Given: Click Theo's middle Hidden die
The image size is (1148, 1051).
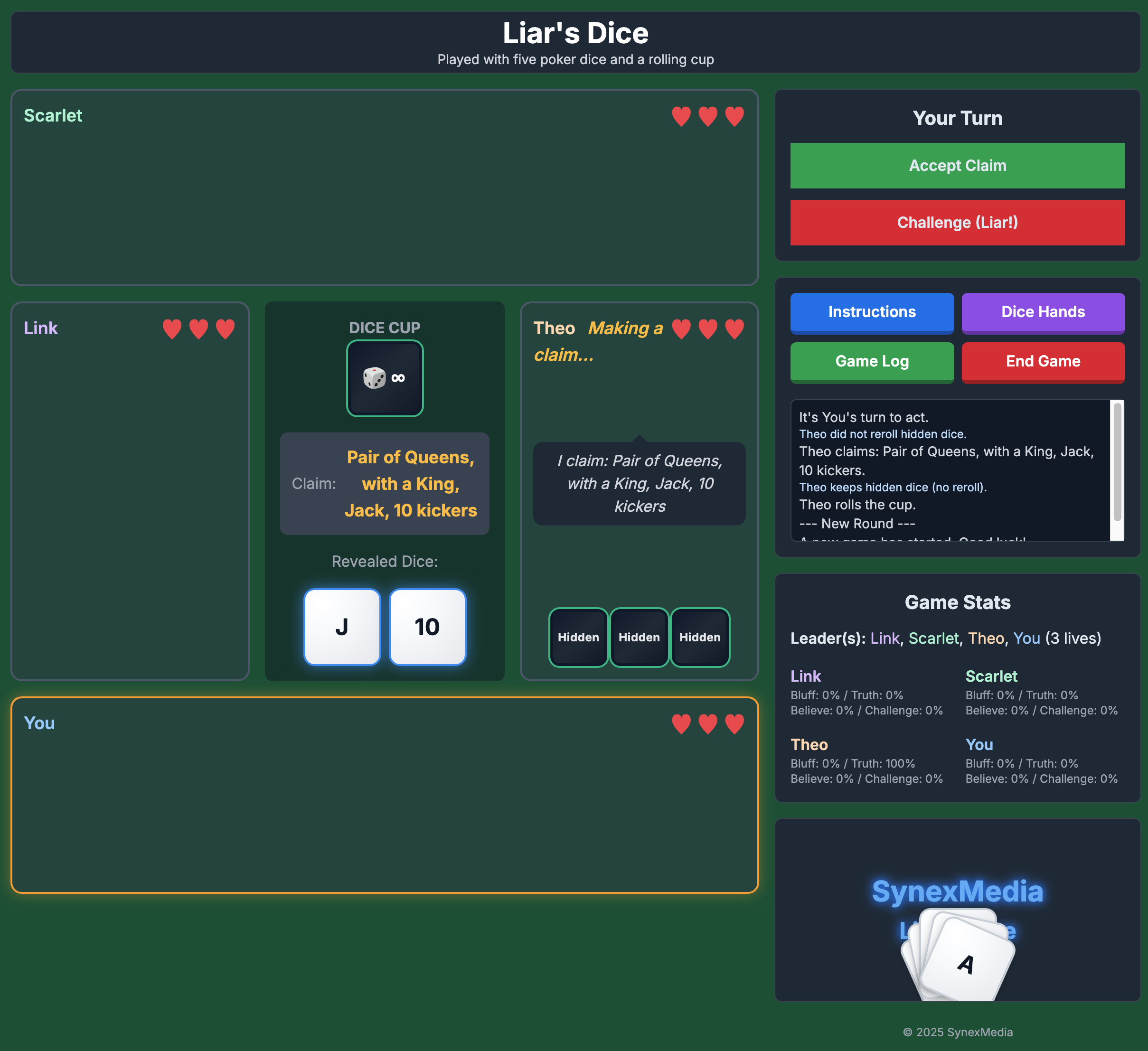Looking at the screenshot, I should click(x=639, y=637).
